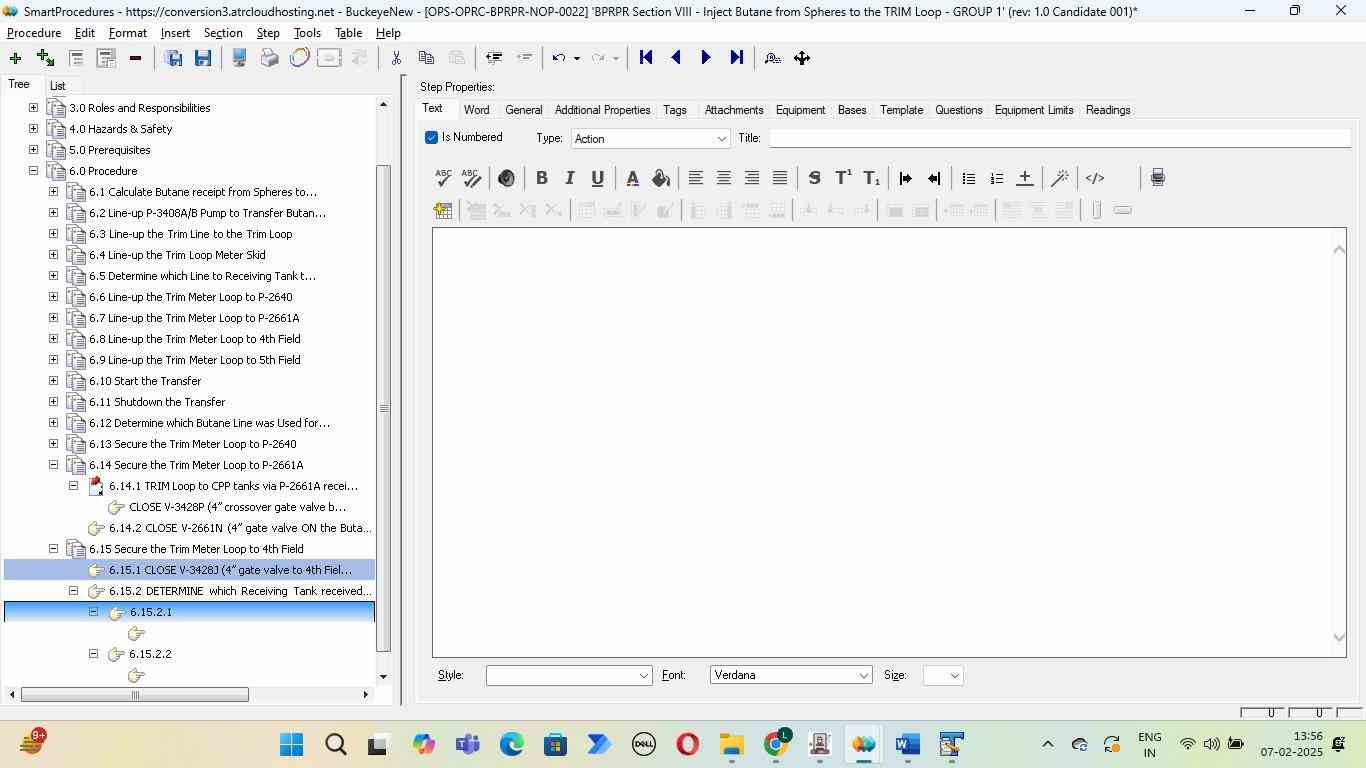This screenshot has height=768, width=1366.
Task: Click the paint bucket highlight color icon
Action: pos(660,178)
